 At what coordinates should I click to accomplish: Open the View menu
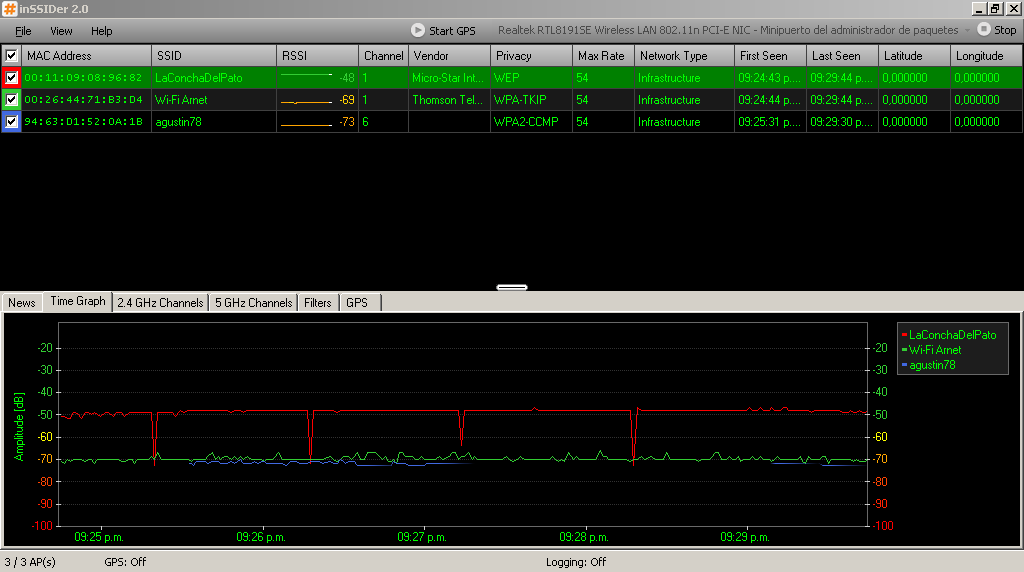[61, 31]
